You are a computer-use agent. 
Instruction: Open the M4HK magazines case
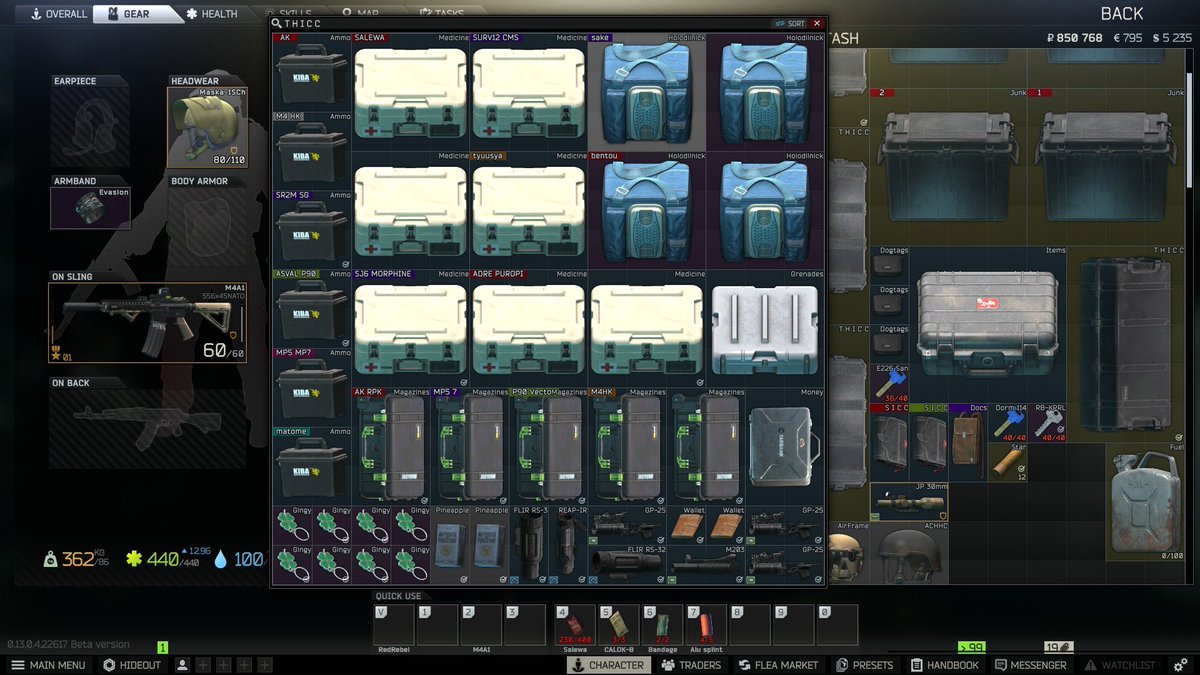coord(628,446)
